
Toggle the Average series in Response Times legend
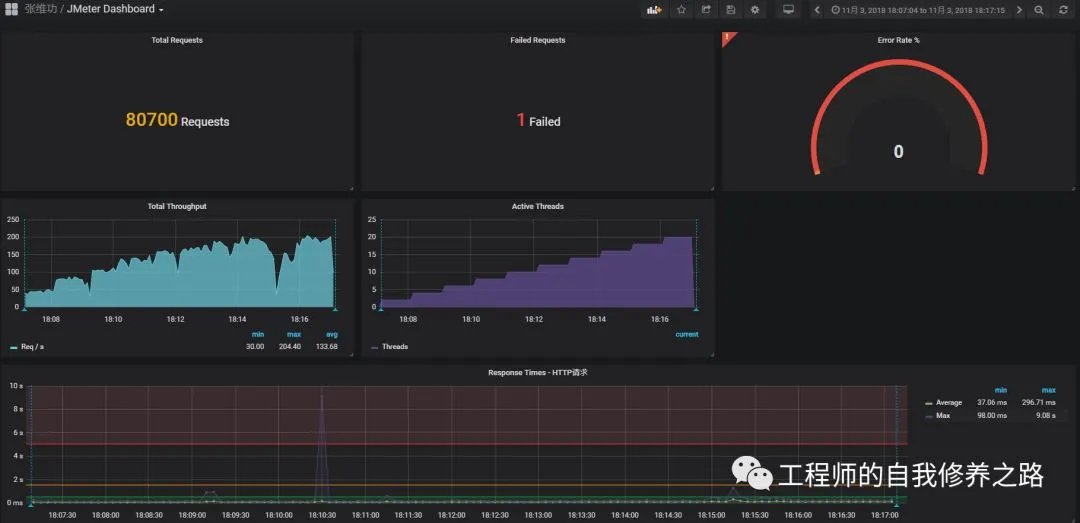944,402
